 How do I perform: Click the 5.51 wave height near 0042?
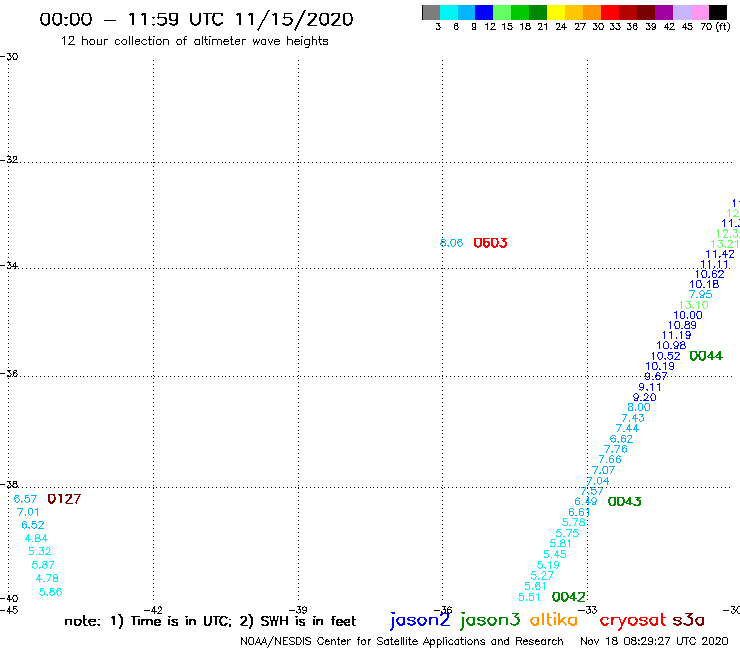[x=529, y=597]
